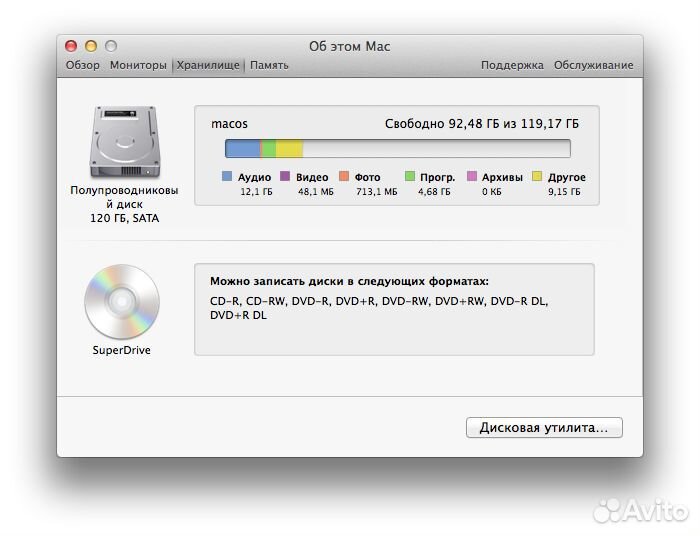Click the 4,68 ГБ apps value
Image resolution: width=700 pixels, height=536 pixels.
[x=434, y=192]
